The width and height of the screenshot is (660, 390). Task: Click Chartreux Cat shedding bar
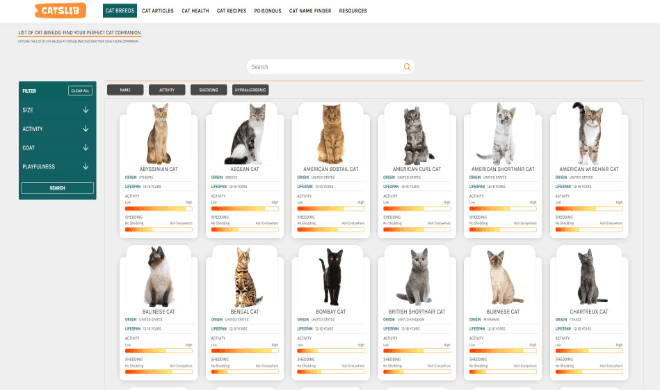(589, 372)
